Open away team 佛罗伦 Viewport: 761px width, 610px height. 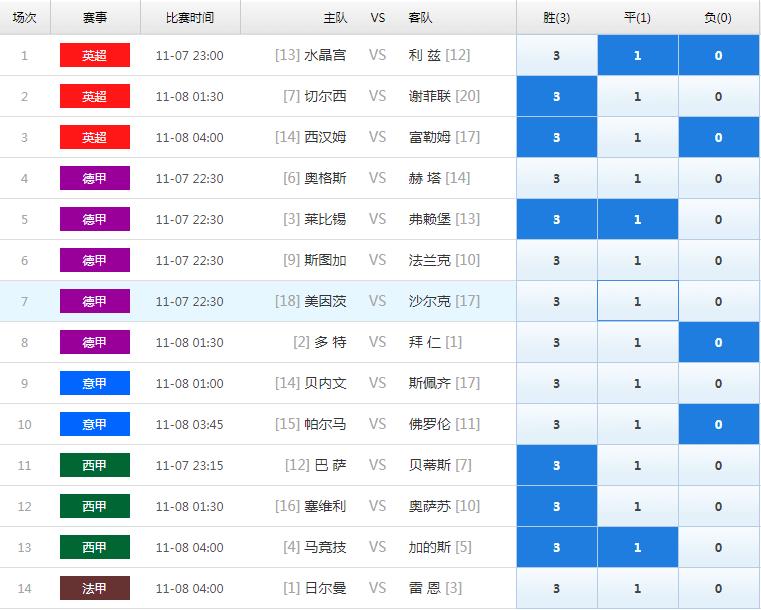[430, 424]
